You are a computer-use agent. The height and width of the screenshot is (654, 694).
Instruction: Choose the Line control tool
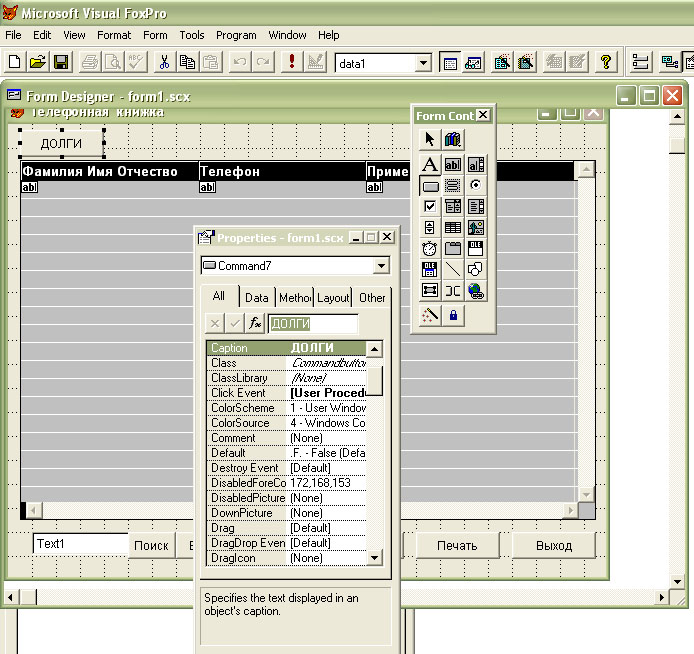click(453, 269)
